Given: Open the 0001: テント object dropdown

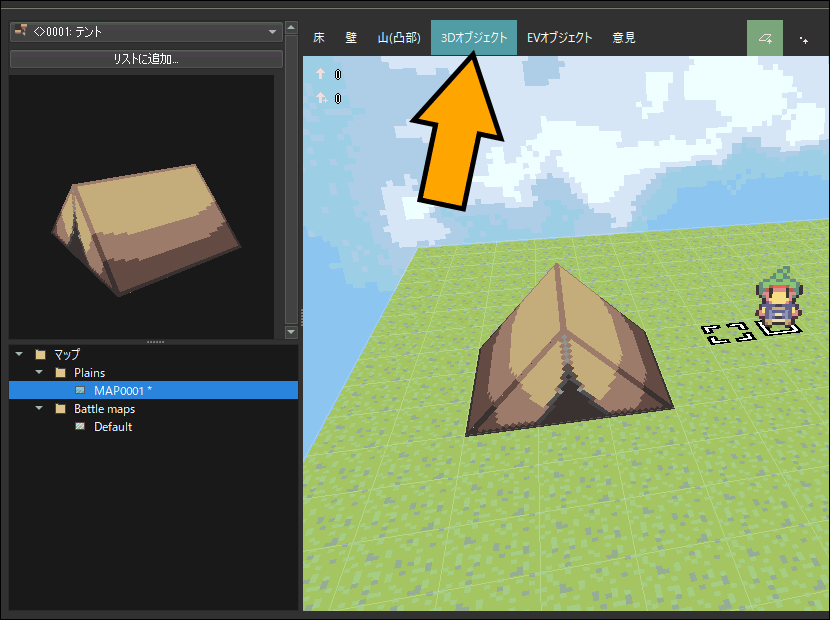Looking at the screenshot, I should [x=146, y=32].
